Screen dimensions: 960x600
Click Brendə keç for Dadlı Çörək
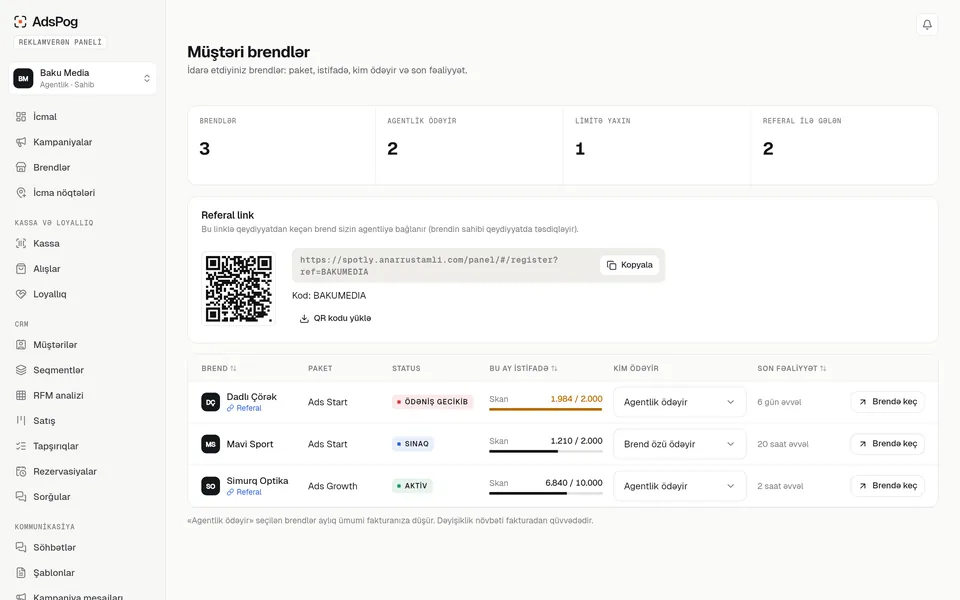coord(887,402)
